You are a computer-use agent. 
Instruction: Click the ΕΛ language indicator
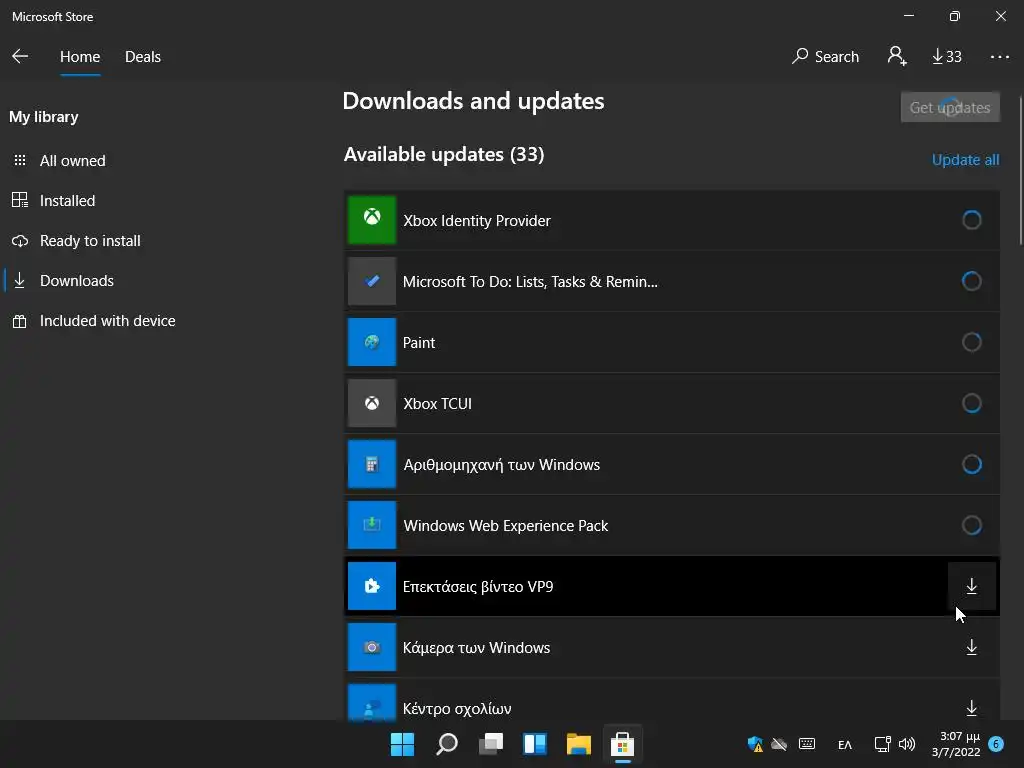tap(845, 744)
